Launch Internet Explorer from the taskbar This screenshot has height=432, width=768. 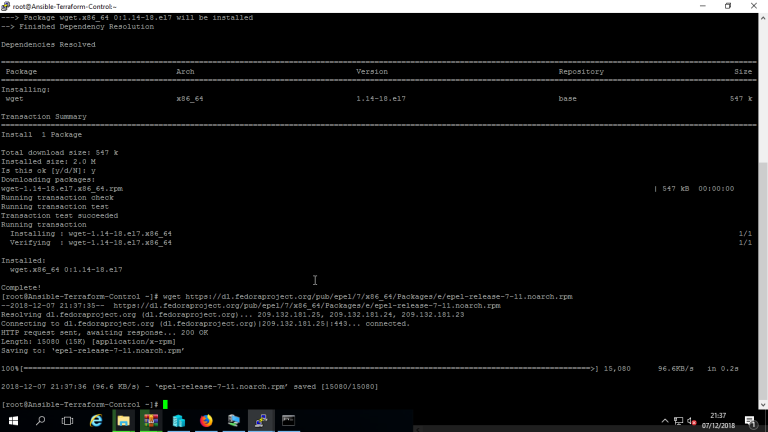96,421
